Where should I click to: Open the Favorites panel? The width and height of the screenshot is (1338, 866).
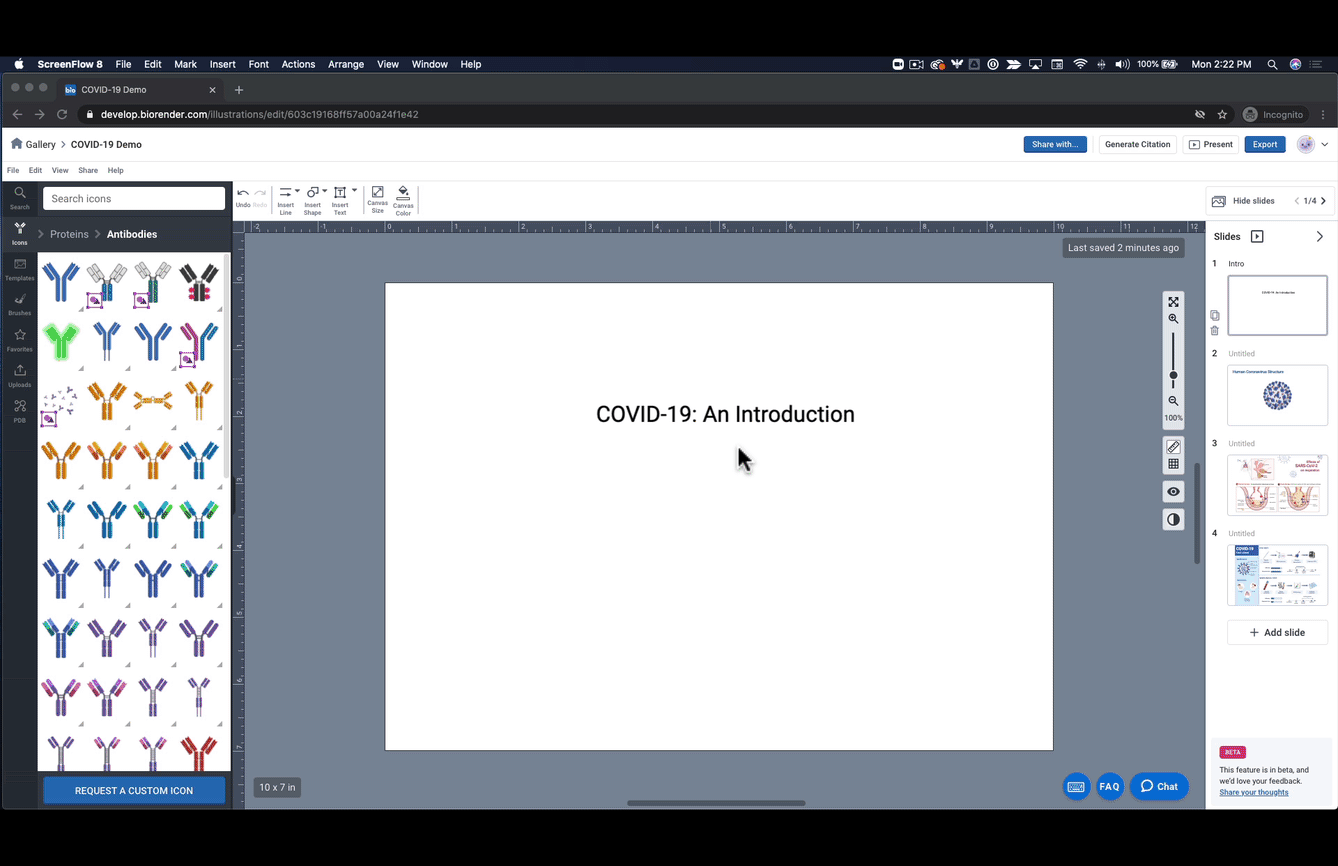pos(20,340)
